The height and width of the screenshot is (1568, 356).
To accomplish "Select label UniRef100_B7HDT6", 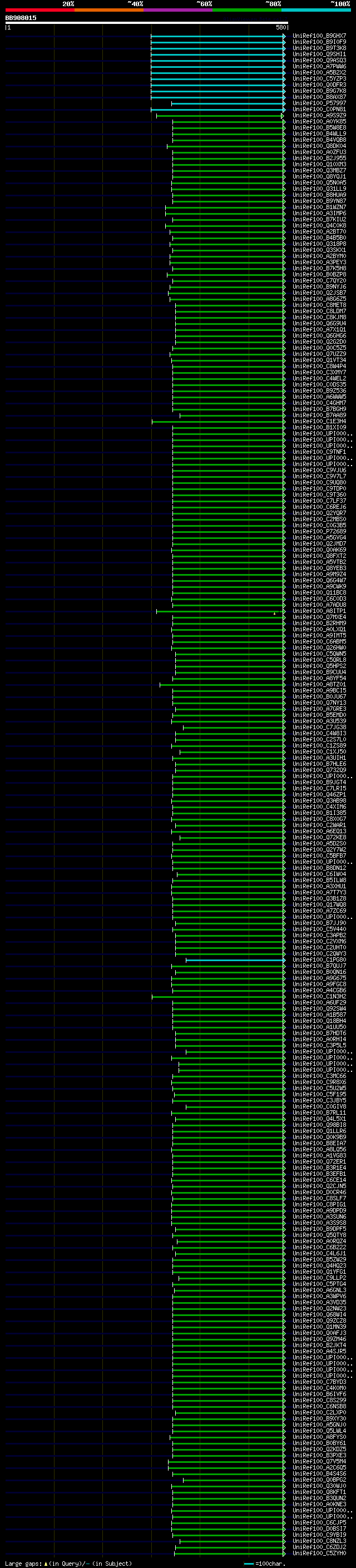I will coord(319,1033).
